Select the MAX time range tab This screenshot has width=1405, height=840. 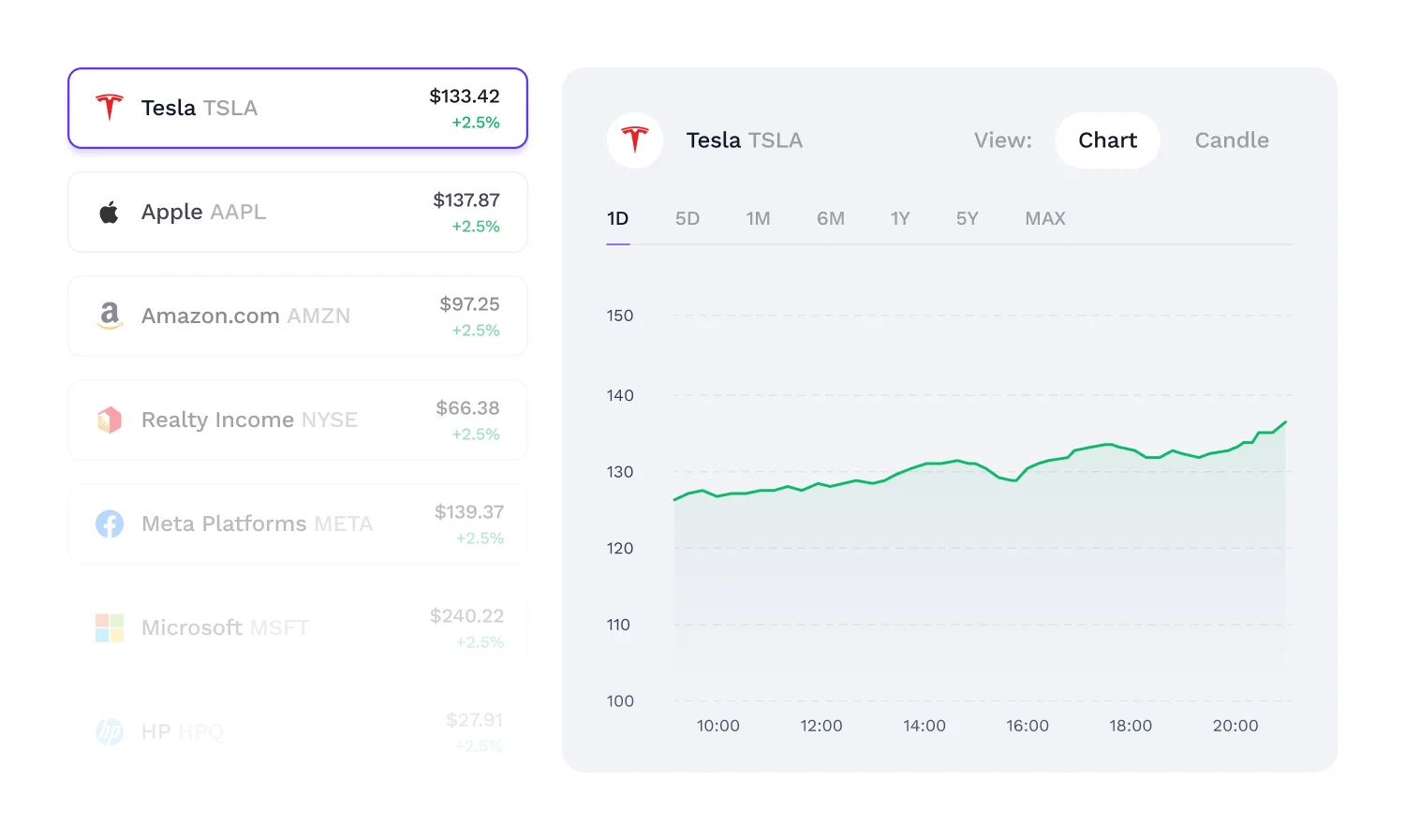1044,219
